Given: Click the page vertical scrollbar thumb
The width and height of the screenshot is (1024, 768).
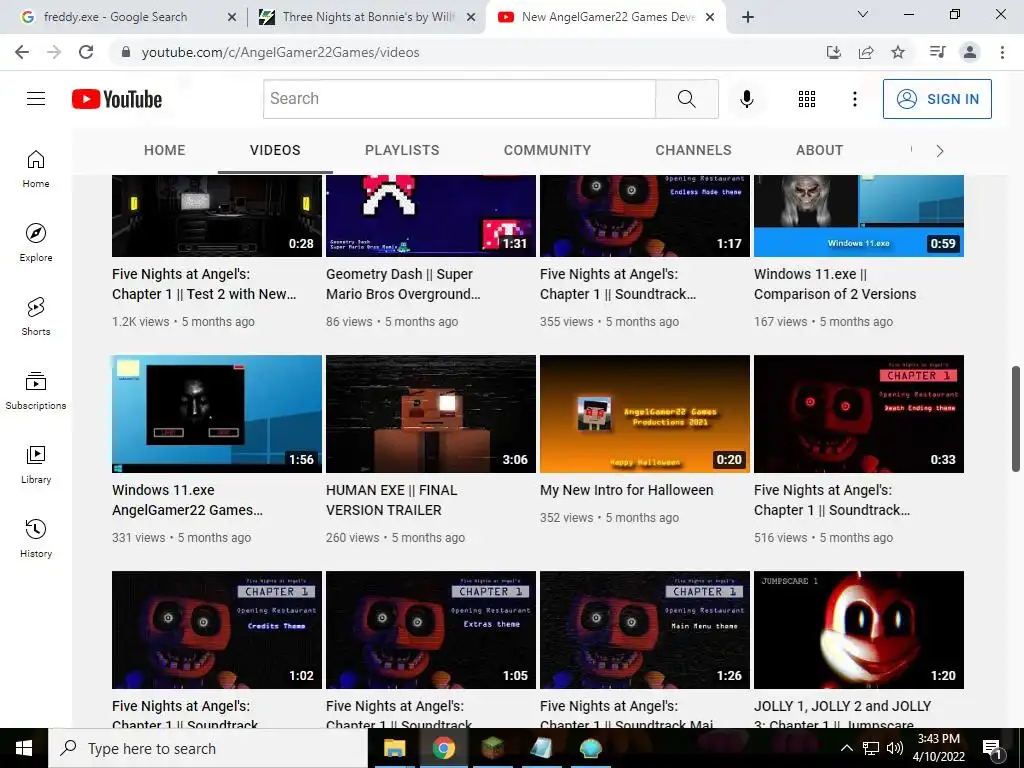Looking at the screenshot, I should tap(1016, 419).
